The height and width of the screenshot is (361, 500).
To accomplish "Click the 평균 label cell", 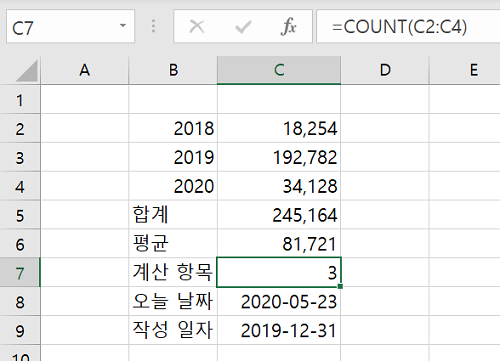I will [173, 244].
